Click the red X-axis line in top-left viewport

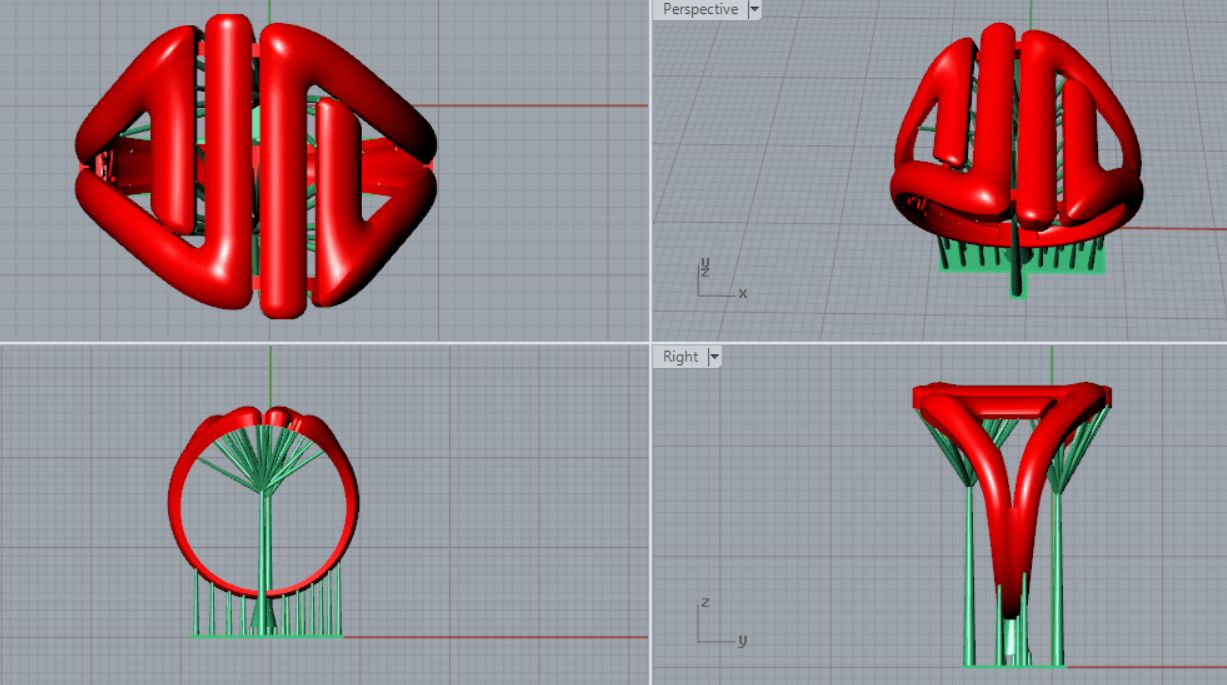540,105
